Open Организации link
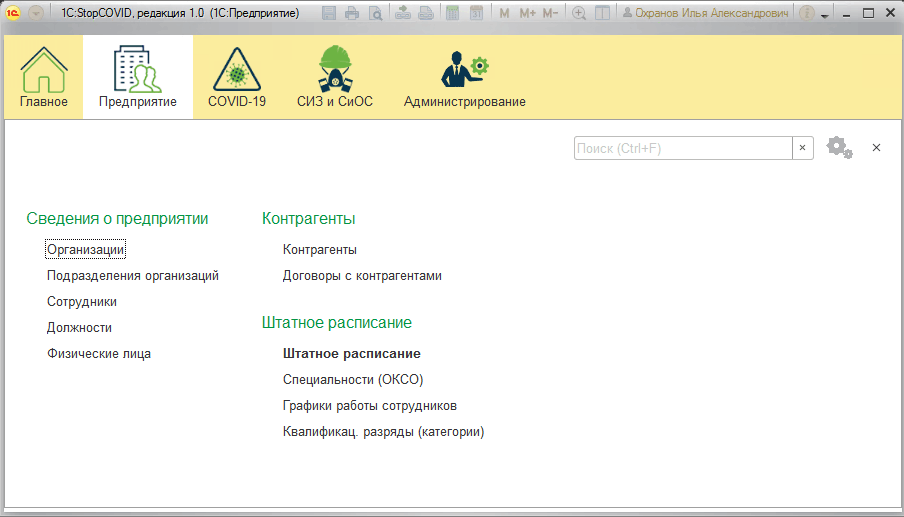The image size is (904, 517). (x=85, y=250)
